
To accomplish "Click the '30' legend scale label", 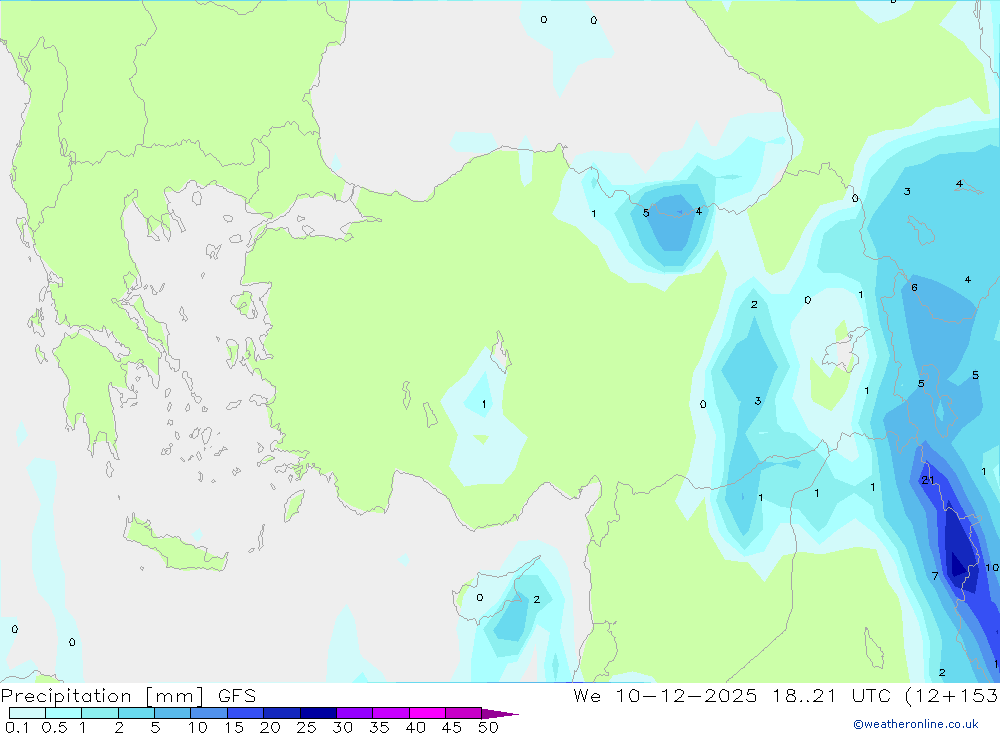I will pos(342,727).
